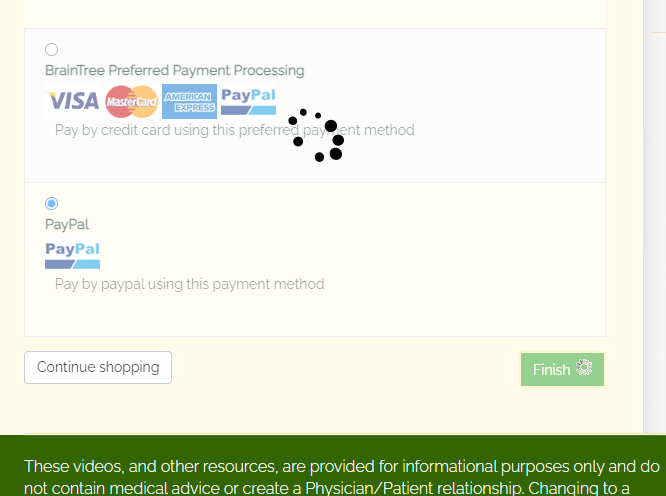Screen dimensions: 666x496
Task: Click the MasterCard logo
Action: click(131, 101)
